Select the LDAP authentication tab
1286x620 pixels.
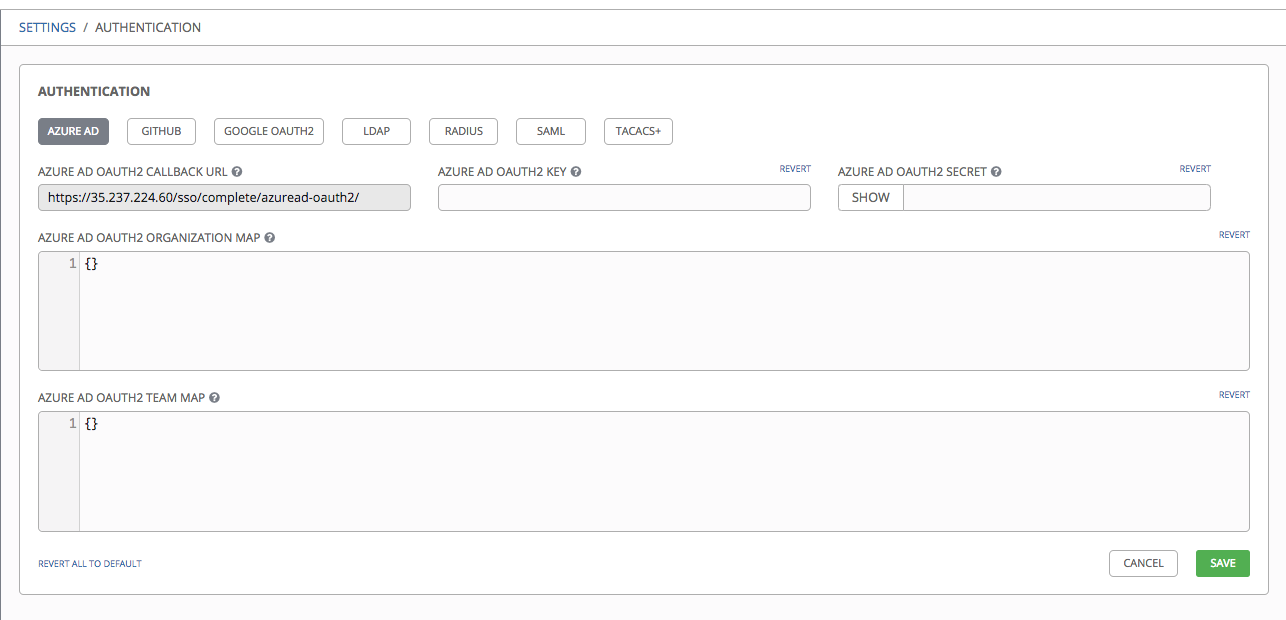pos(376,131)
